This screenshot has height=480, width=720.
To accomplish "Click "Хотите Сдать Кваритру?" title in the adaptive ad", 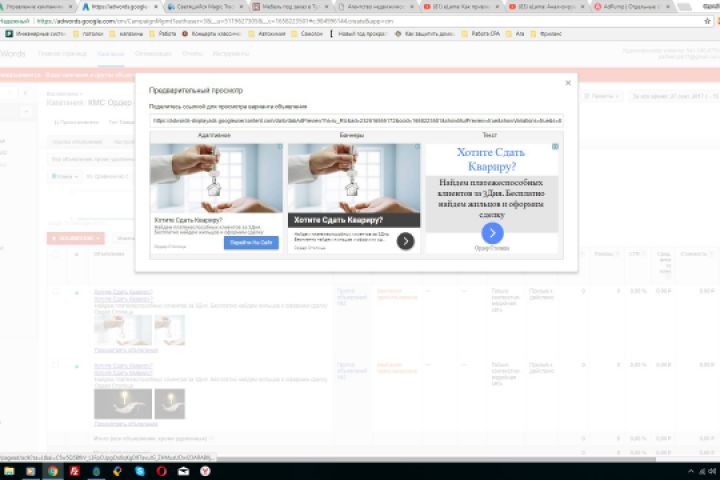I will coord(188,220).
